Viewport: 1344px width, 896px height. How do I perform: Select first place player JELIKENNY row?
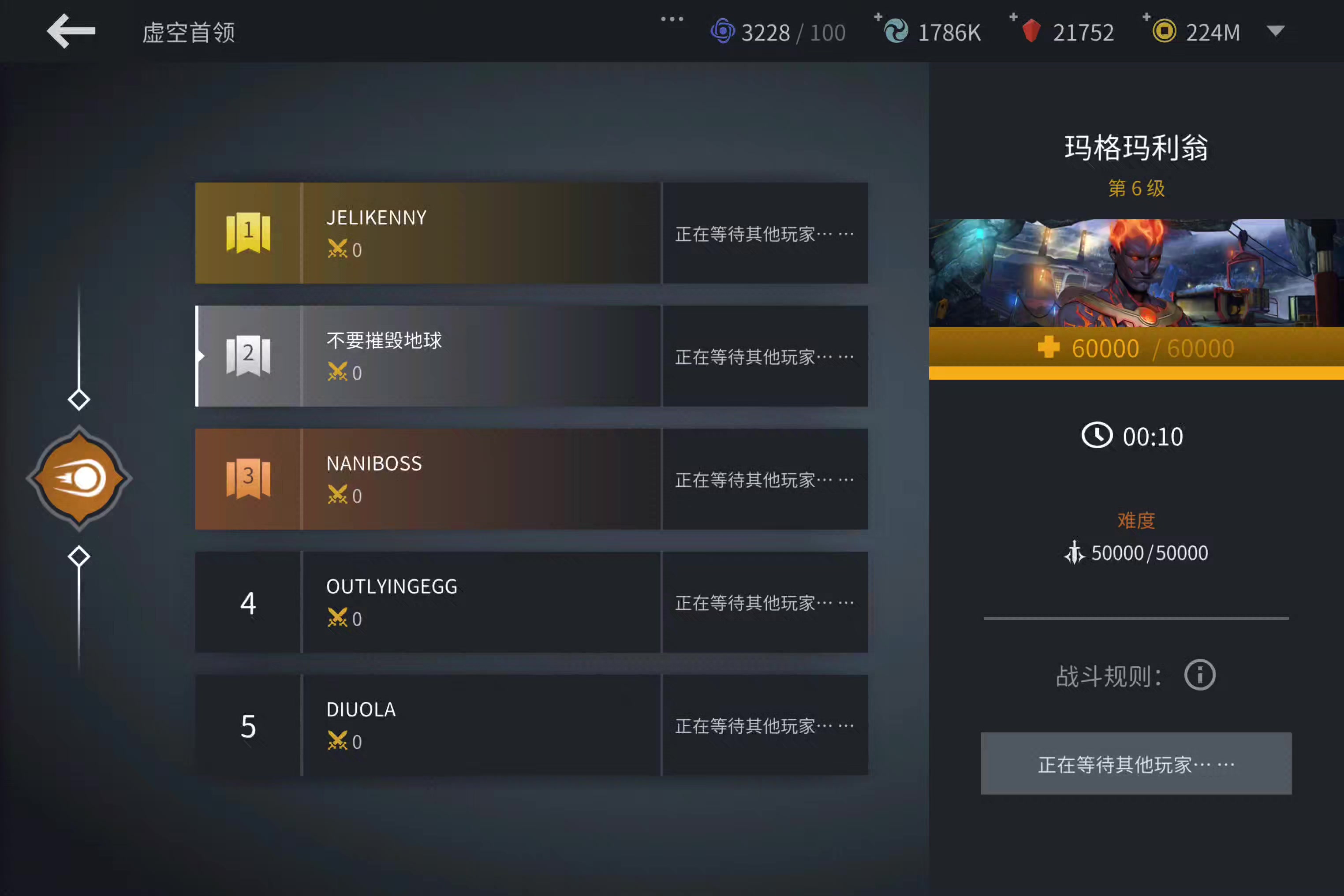(531, 233)
